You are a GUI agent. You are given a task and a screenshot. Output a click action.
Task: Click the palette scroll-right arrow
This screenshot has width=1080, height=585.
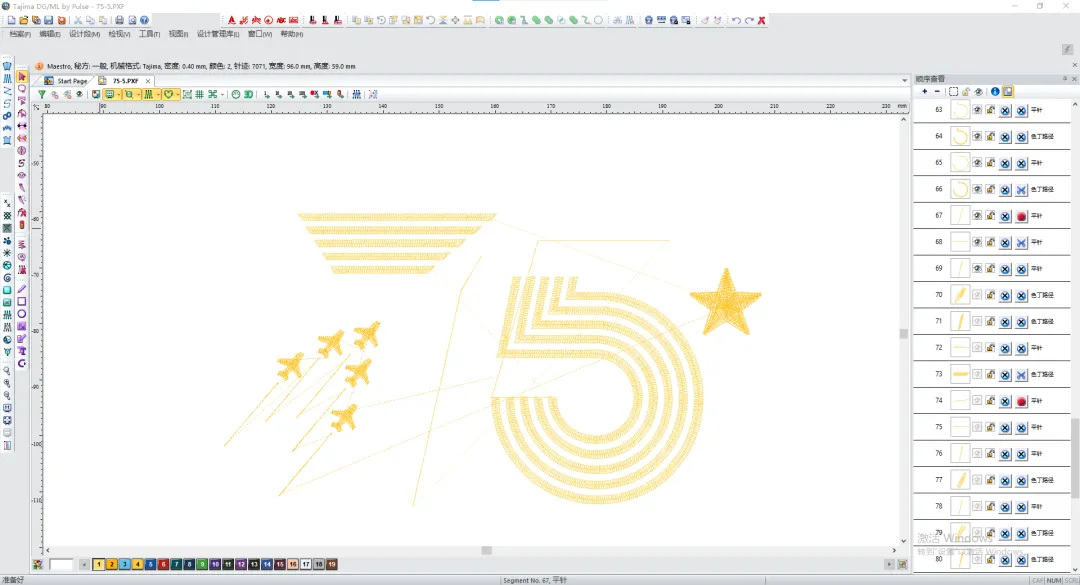coord(889,564)
